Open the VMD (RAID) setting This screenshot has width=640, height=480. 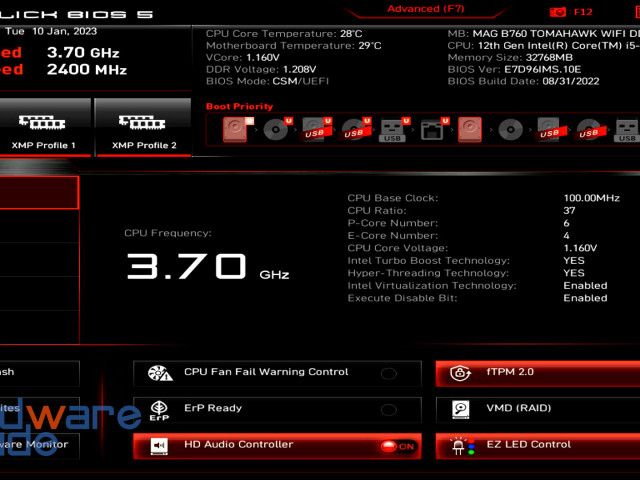point(538,409)
